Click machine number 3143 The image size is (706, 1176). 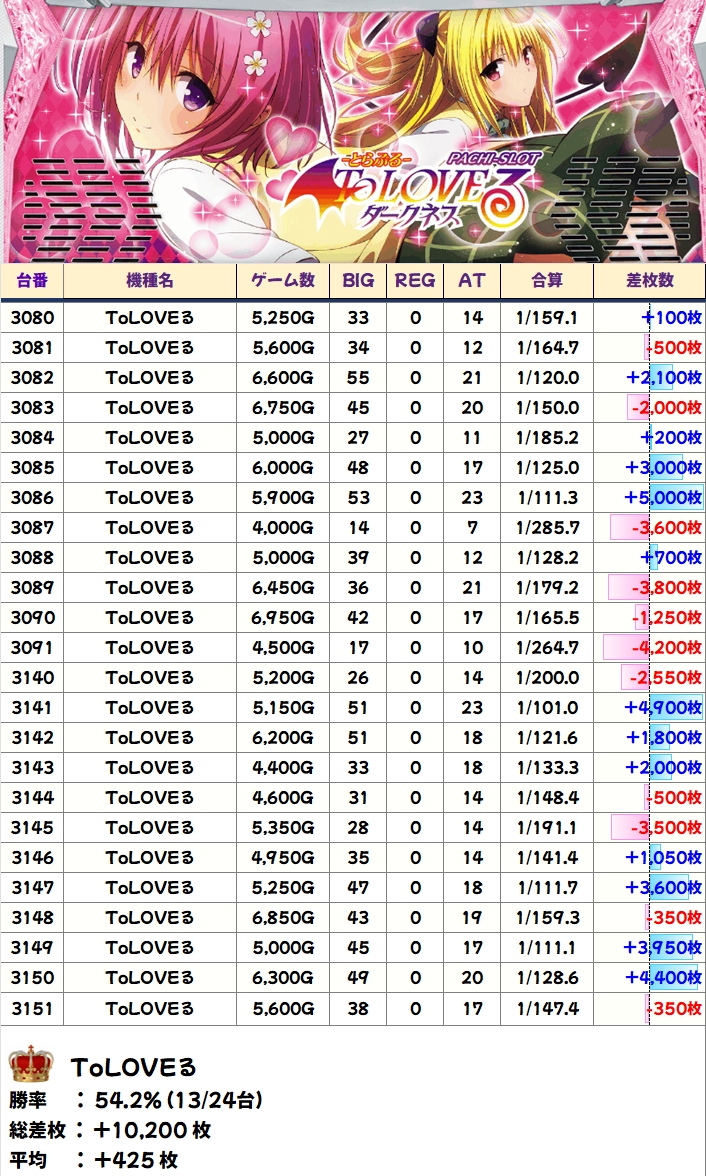click(32, 768)
